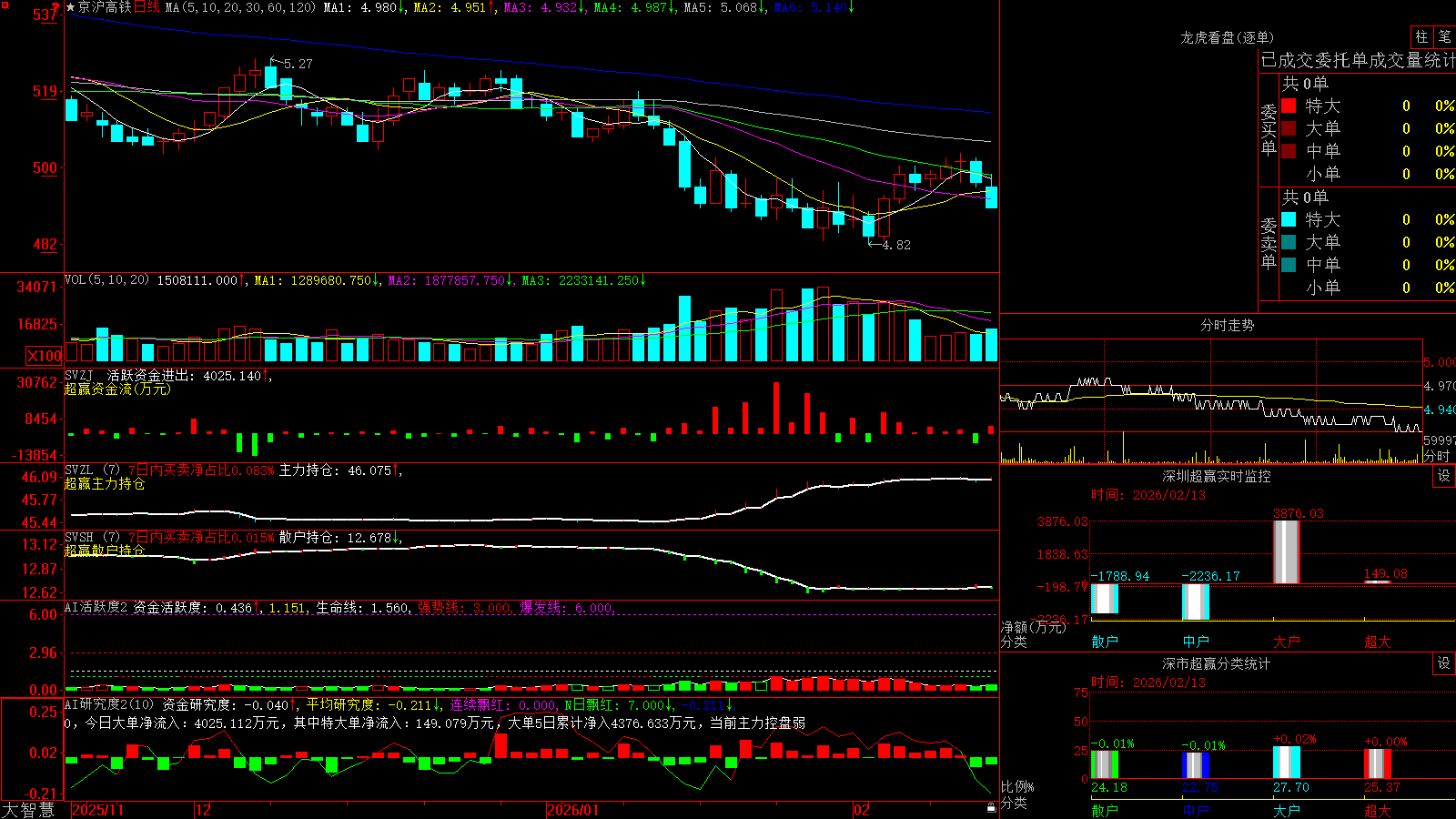Click the 日线 period label
Viewport: 1456px width, 819px height.
147,7
